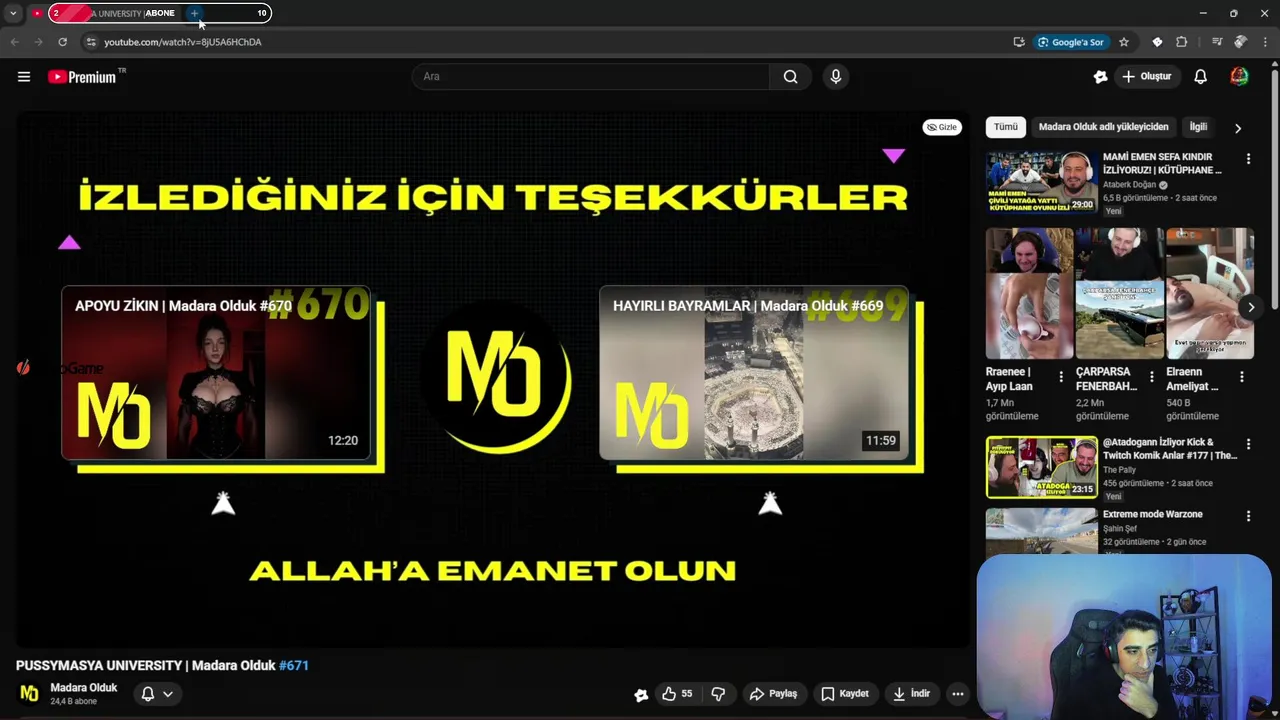Open Atadogann İzliyor Kick & Twitch thumbnail
The height and width of the screenshot is (720, 1280).
[x=1041, y=467]
